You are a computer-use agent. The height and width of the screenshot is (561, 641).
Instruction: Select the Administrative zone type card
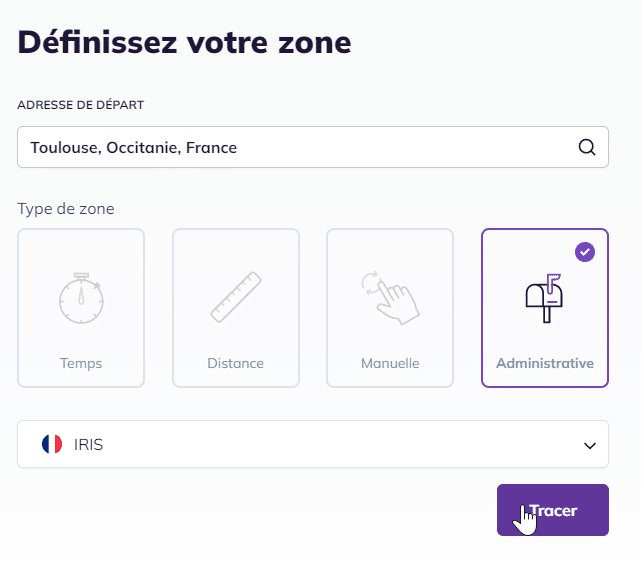click(x=545, y=308)
